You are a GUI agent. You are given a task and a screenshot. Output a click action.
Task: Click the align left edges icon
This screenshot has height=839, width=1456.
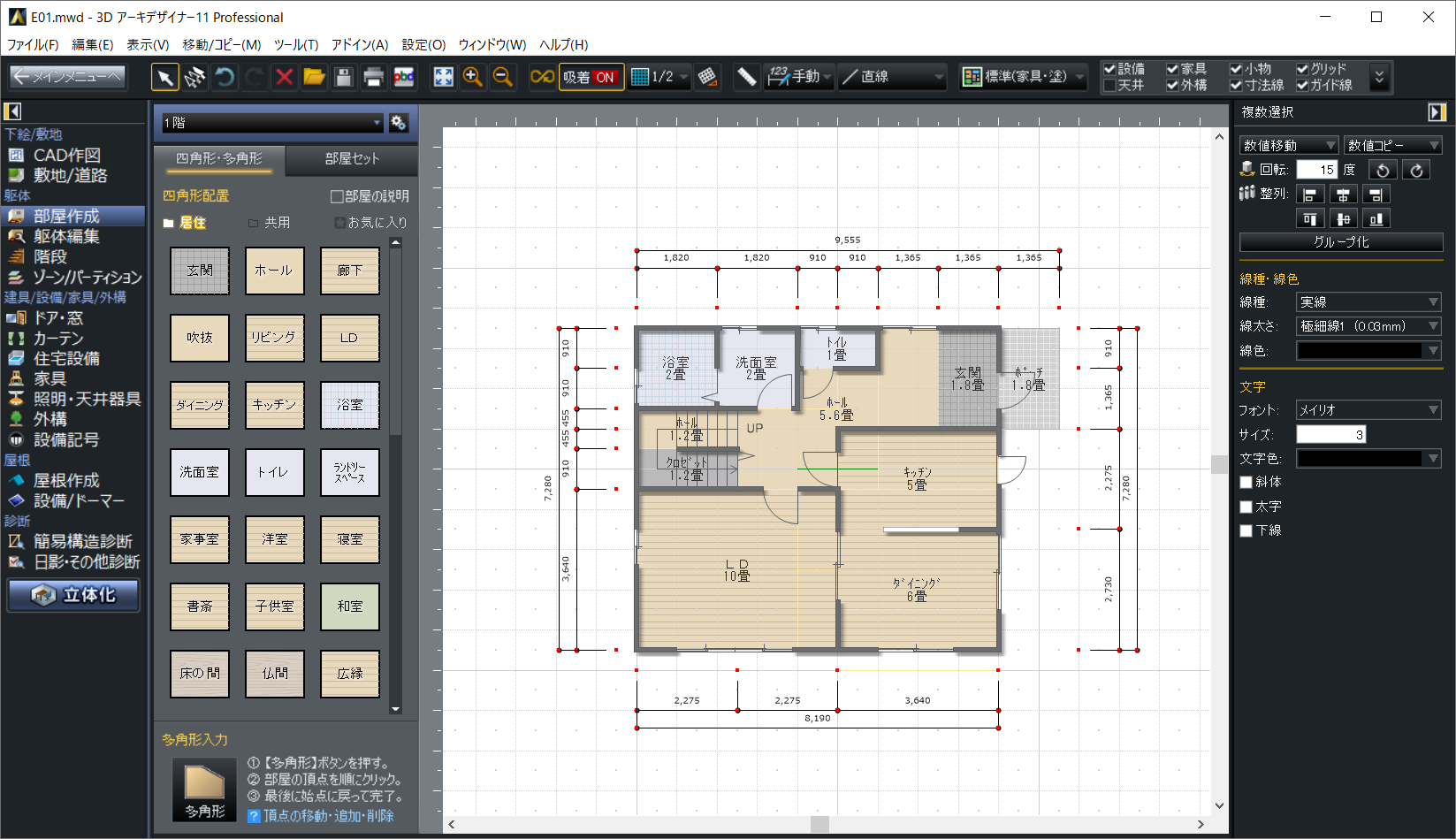(1310, 194)
